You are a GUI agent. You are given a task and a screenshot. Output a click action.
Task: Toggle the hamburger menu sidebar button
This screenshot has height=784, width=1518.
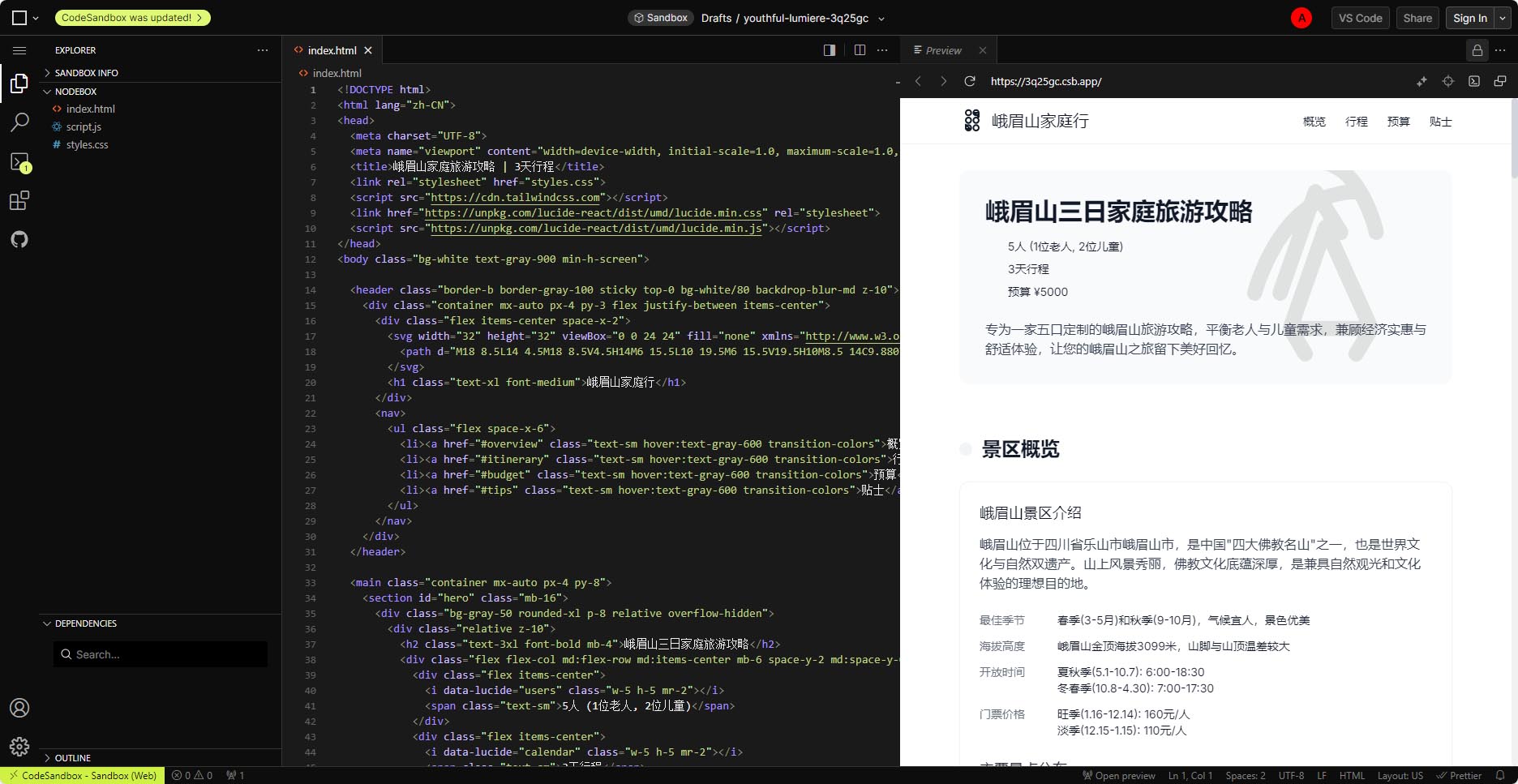(x=19, y=50)
